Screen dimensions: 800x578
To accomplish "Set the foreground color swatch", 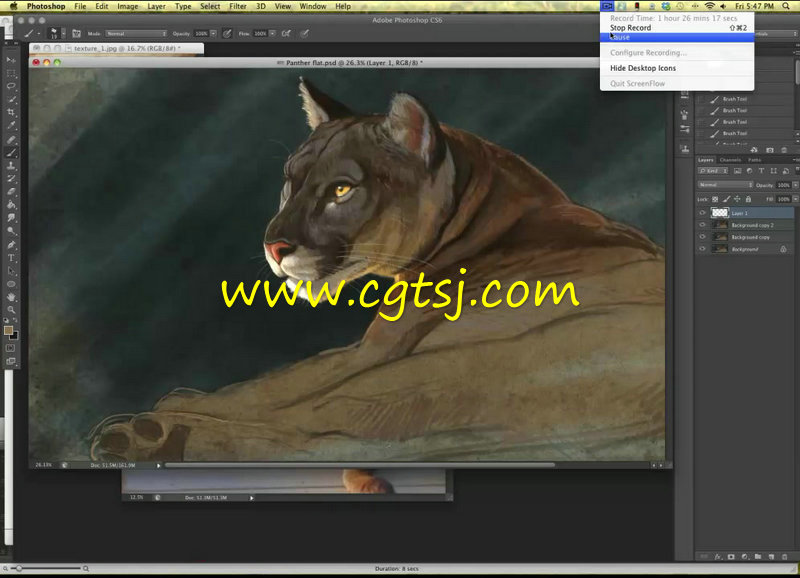I will pos(8,330).
